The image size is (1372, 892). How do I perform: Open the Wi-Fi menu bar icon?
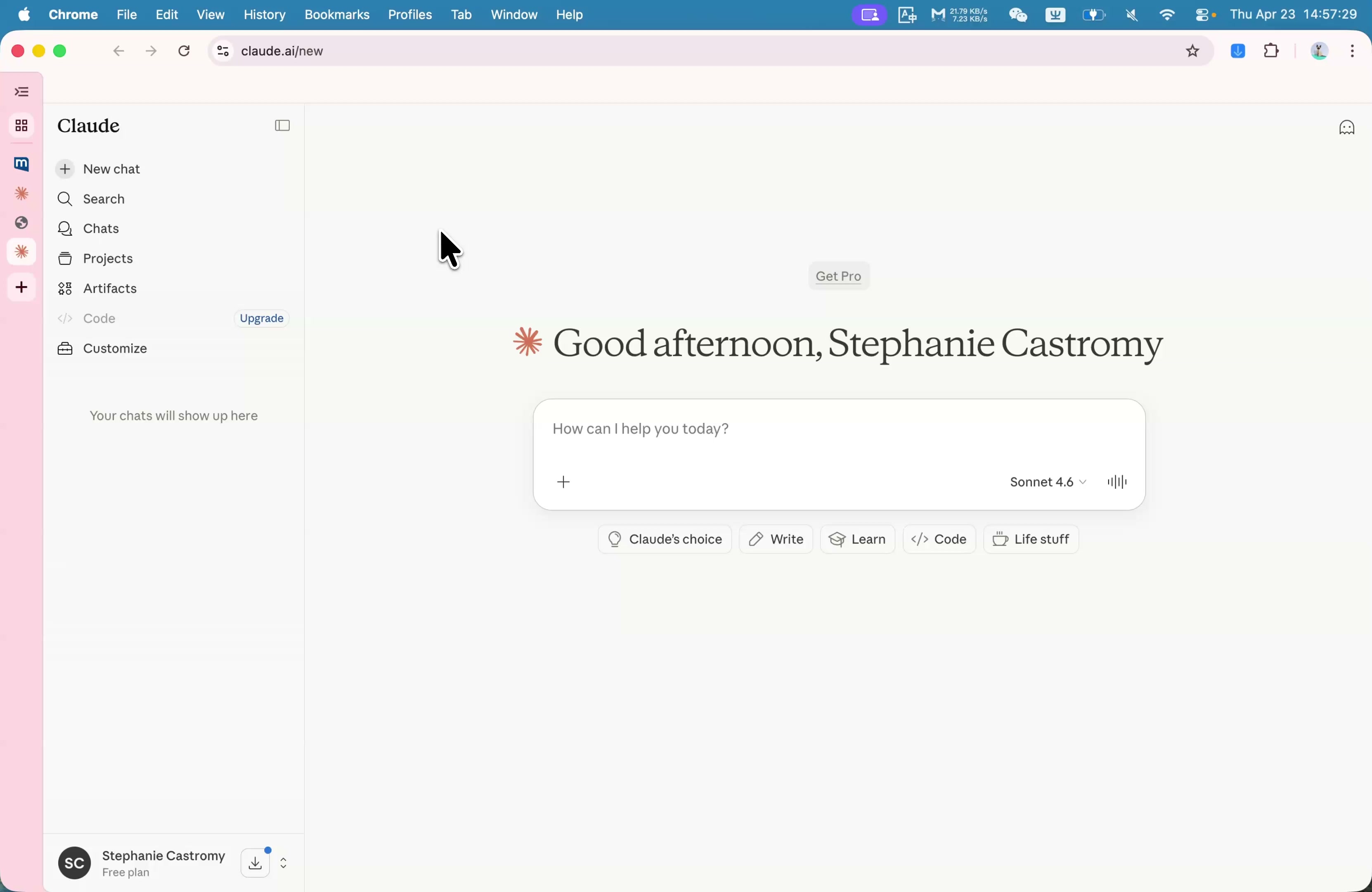coord(1167,14)
